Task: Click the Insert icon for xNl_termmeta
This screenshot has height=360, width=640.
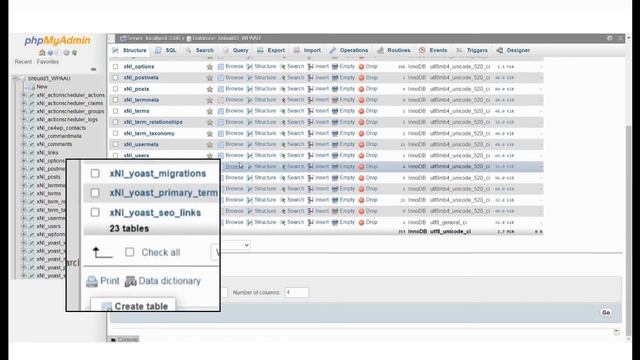Action: pyautogui.click(x=311, y=100)
